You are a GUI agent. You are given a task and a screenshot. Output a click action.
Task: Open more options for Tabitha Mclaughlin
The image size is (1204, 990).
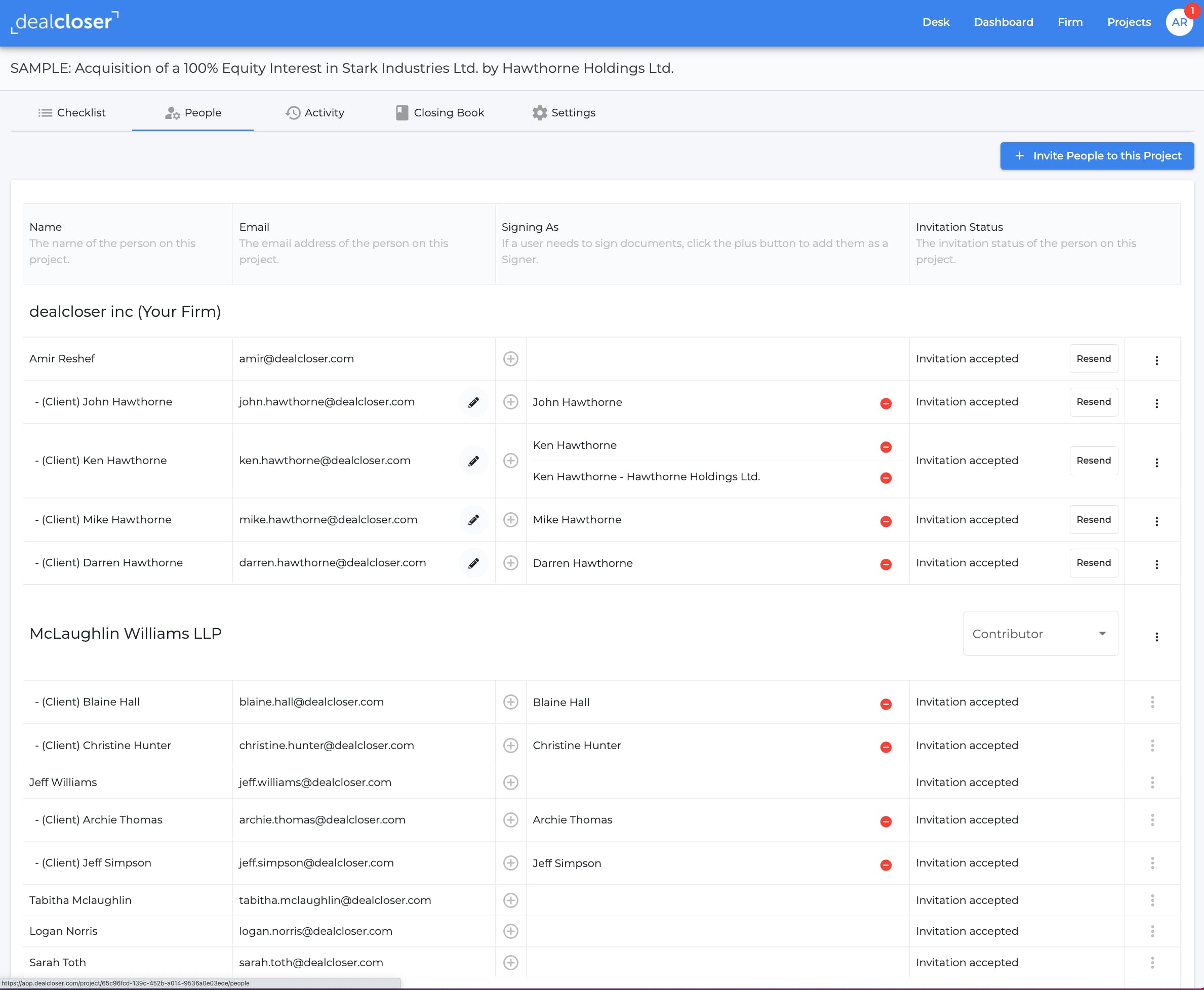click(1152, 900)
